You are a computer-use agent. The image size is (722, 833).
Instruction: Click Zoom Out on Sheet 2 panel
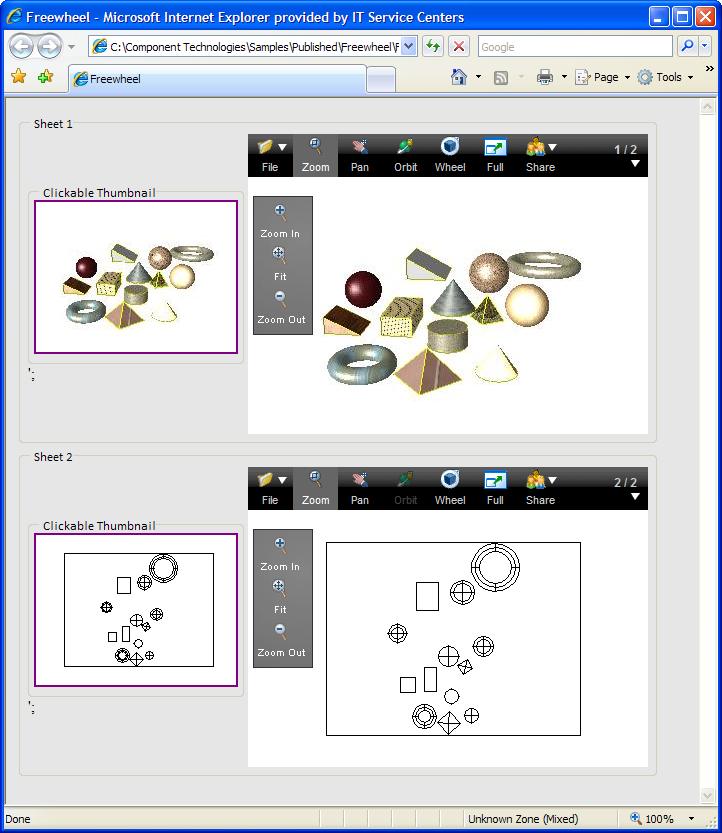pyautogui.click(x=281, y=640)
